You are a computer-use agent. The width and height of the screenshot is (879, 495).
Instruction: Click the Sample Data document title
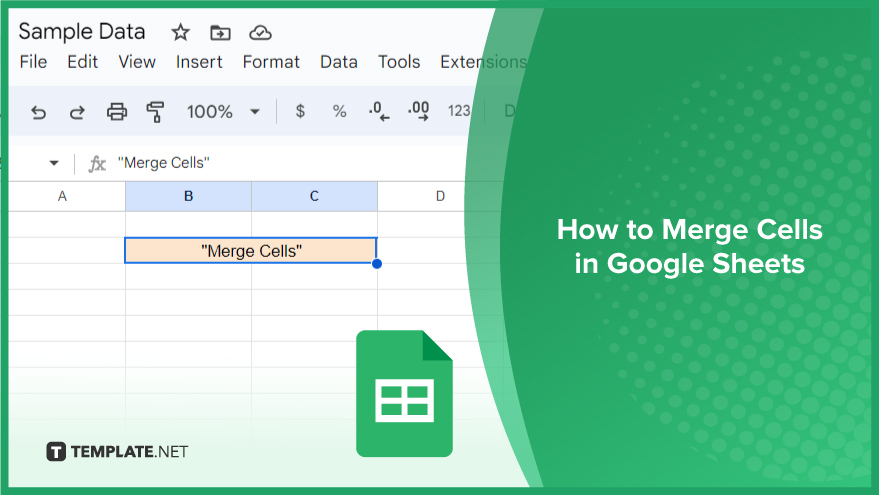coord(82,31)
